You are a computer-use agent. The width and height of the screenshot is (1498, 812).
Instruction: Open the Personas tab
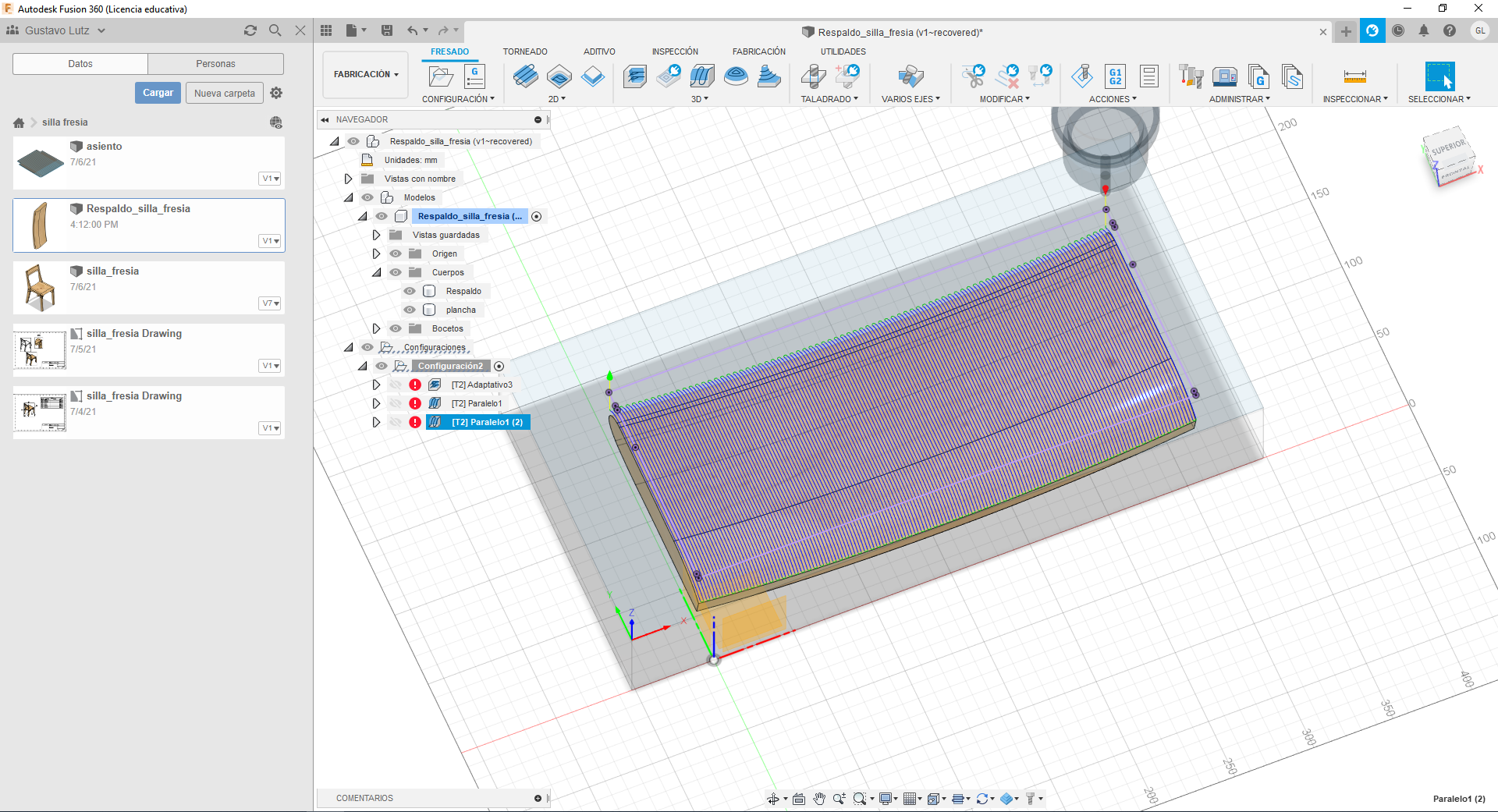(x=215, y=64)
